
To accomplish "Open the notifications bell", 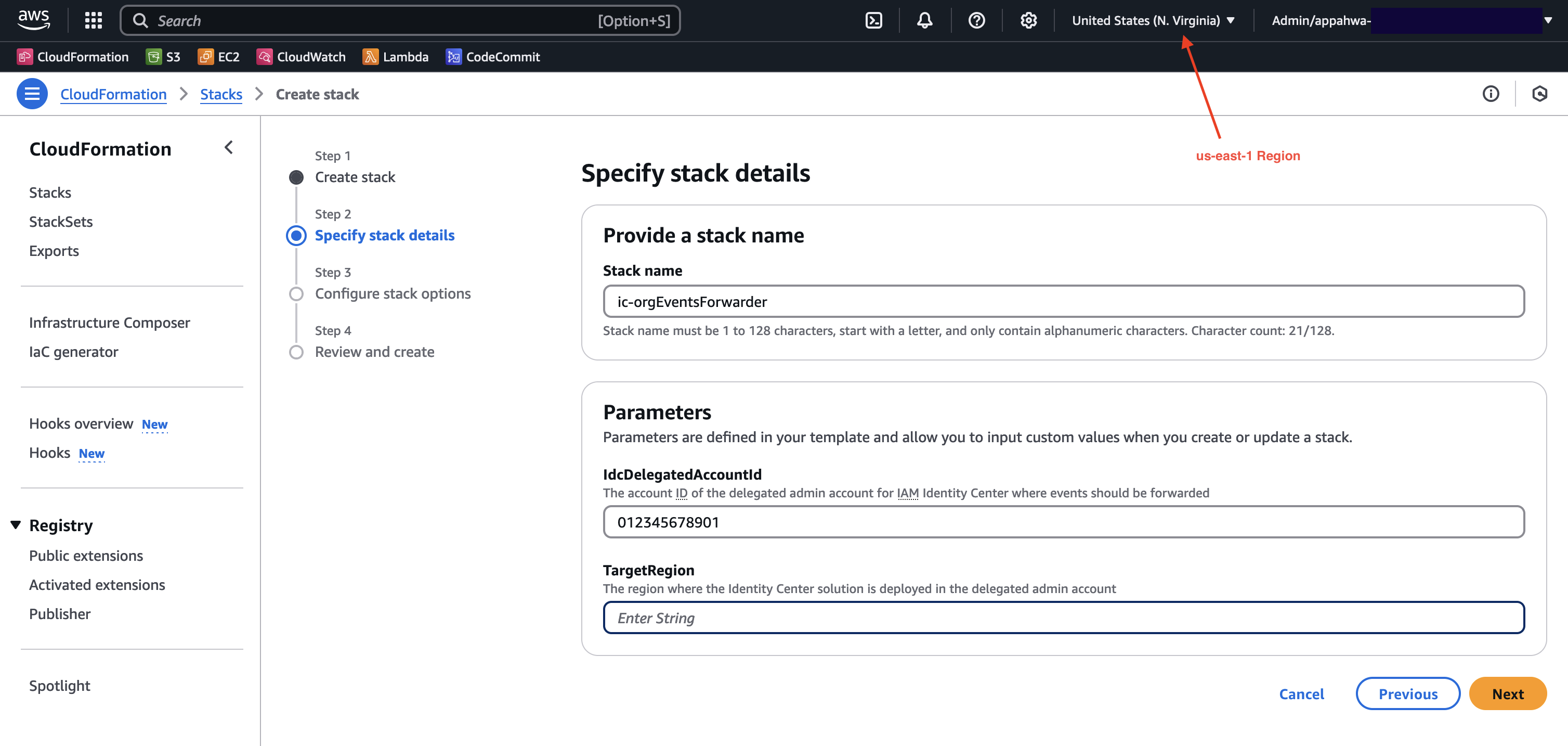I will 924,20.
